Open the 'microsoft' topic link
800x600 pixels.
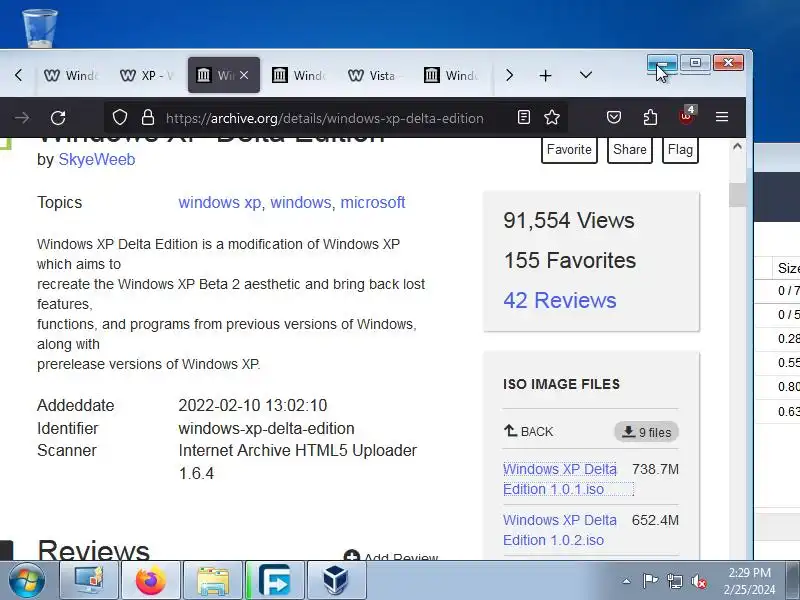pyautogui.click(x=373, y=203)
